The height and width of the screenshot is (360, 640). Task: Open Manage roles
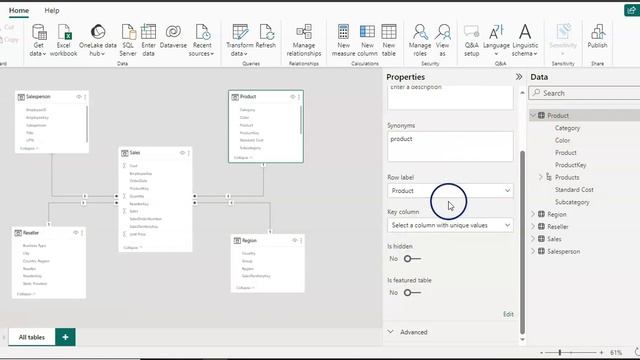420,40
